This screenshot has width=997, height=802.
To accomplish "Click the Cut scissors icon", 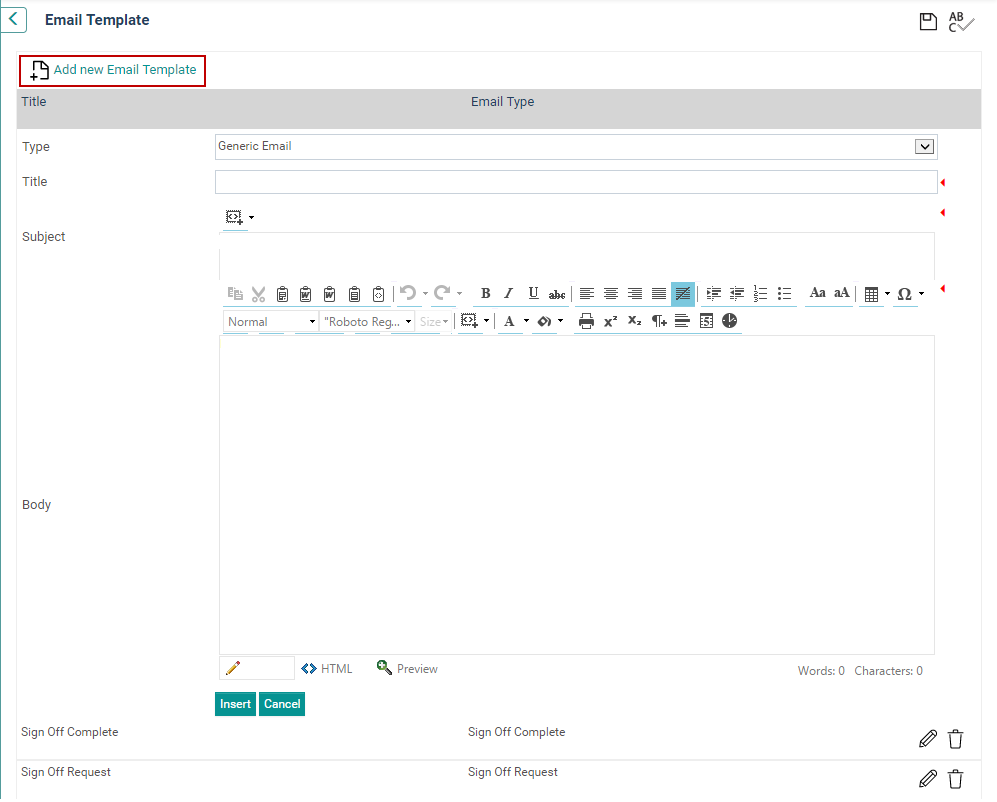I will (x=258, y=294).
